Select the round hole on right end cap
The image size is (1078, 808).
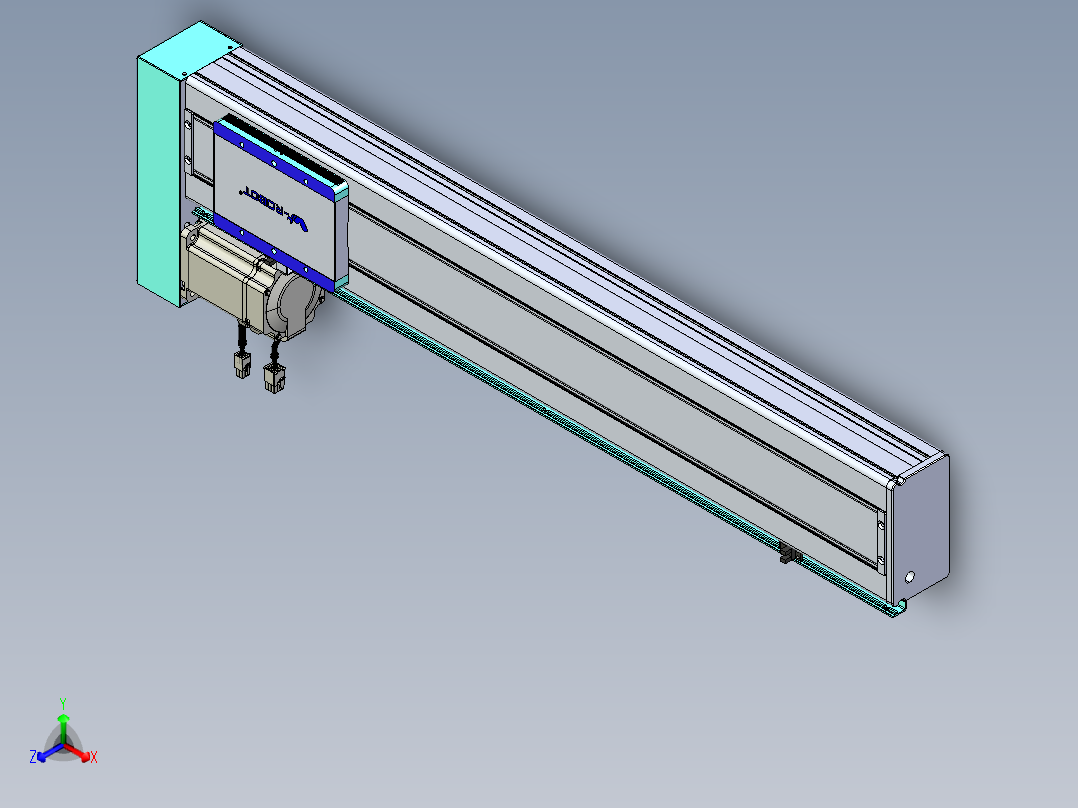(x=910, y=577)
